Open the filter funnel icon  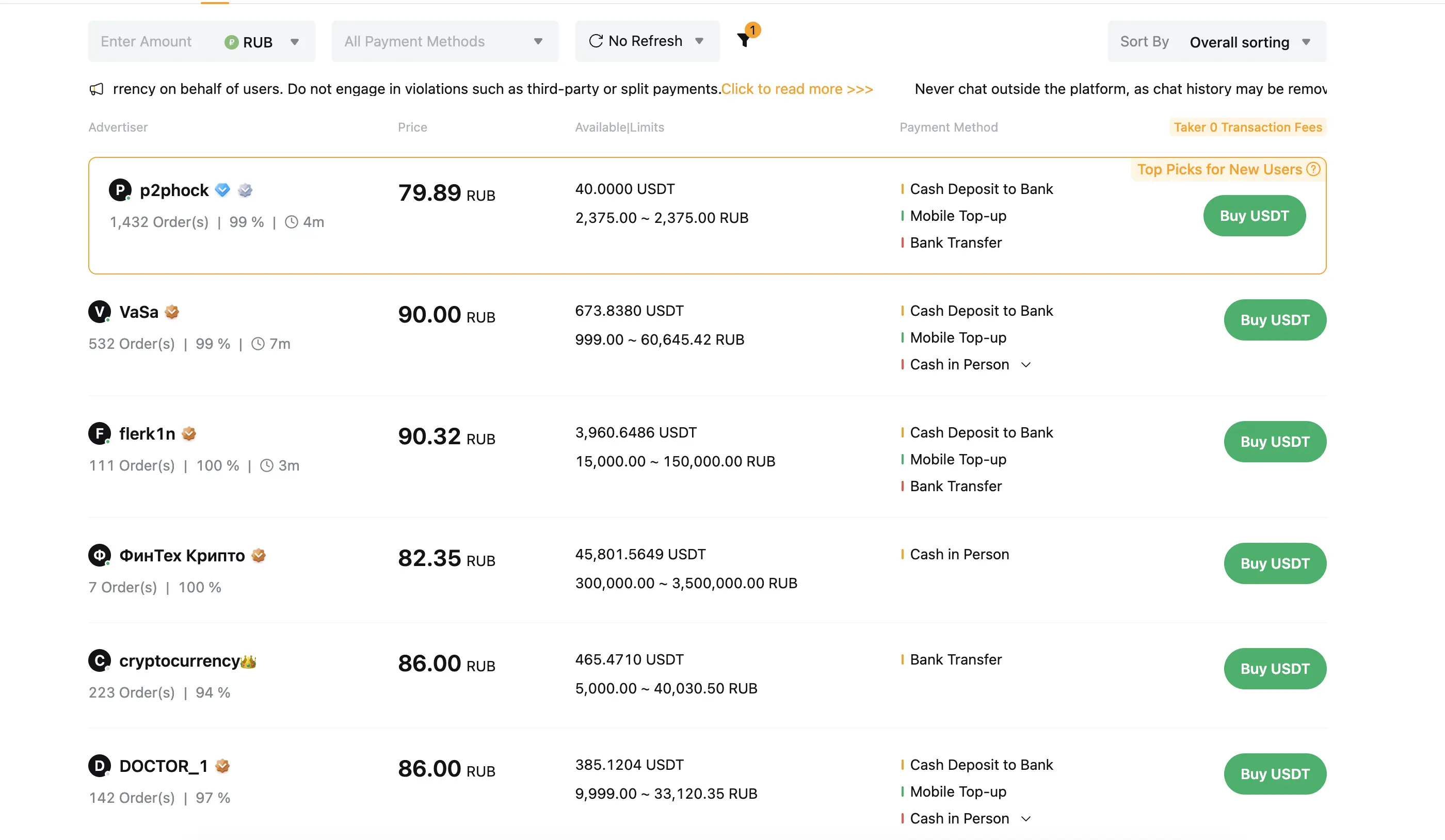[x=744, y=40]
